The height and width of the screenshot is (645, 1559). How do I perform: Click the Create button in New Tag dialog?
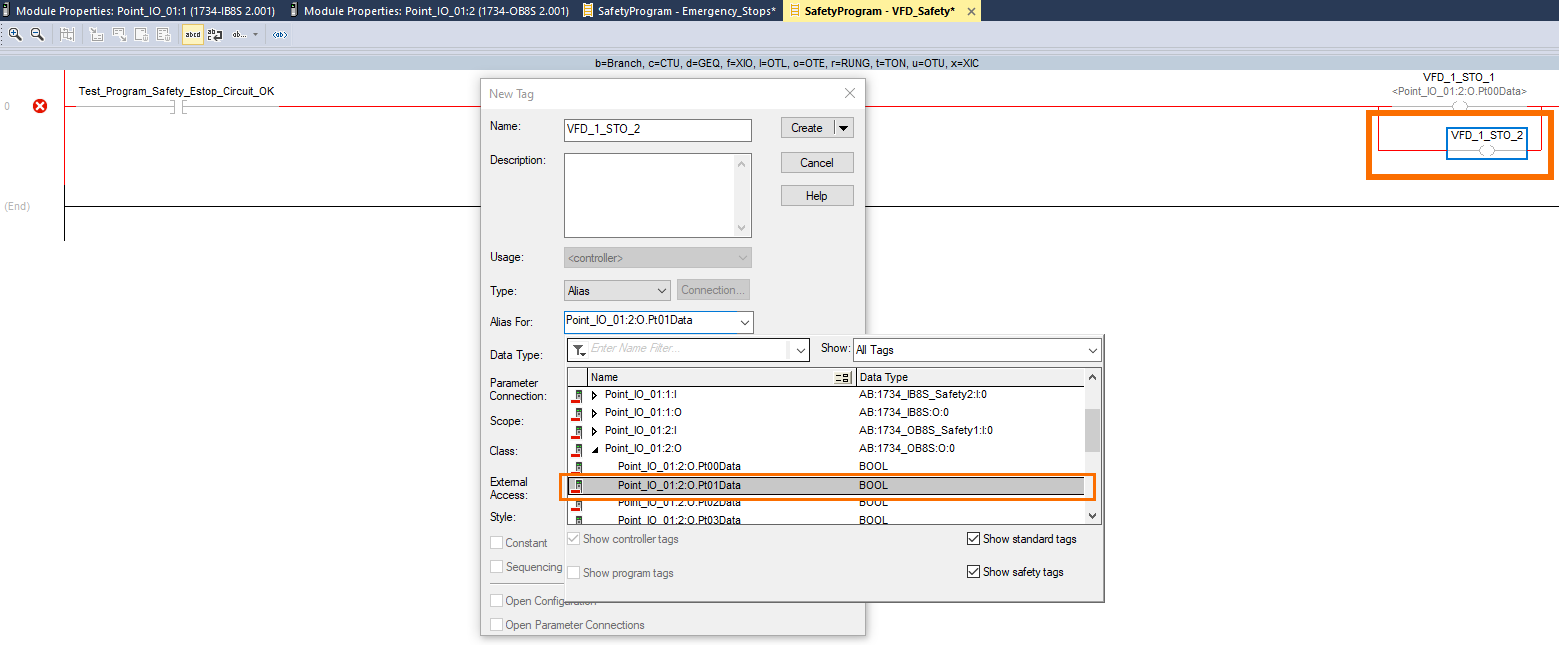(x=806, y=127)
